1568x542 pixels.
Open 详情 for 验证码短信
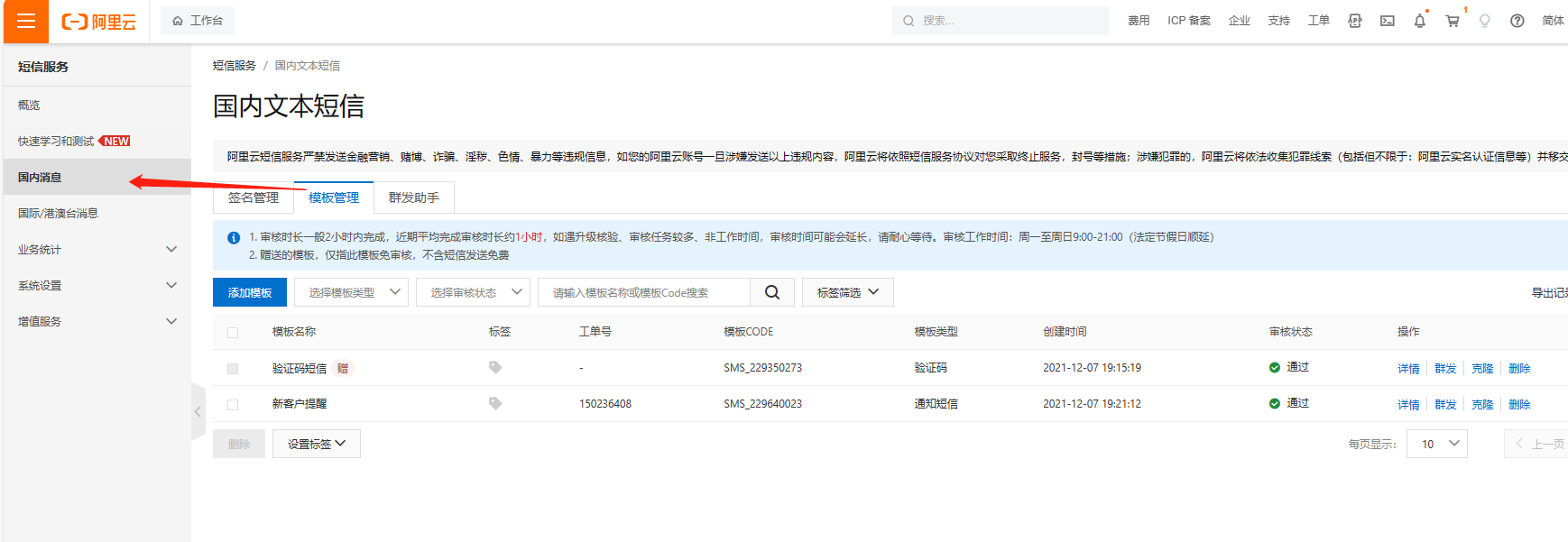point(1408,368)
